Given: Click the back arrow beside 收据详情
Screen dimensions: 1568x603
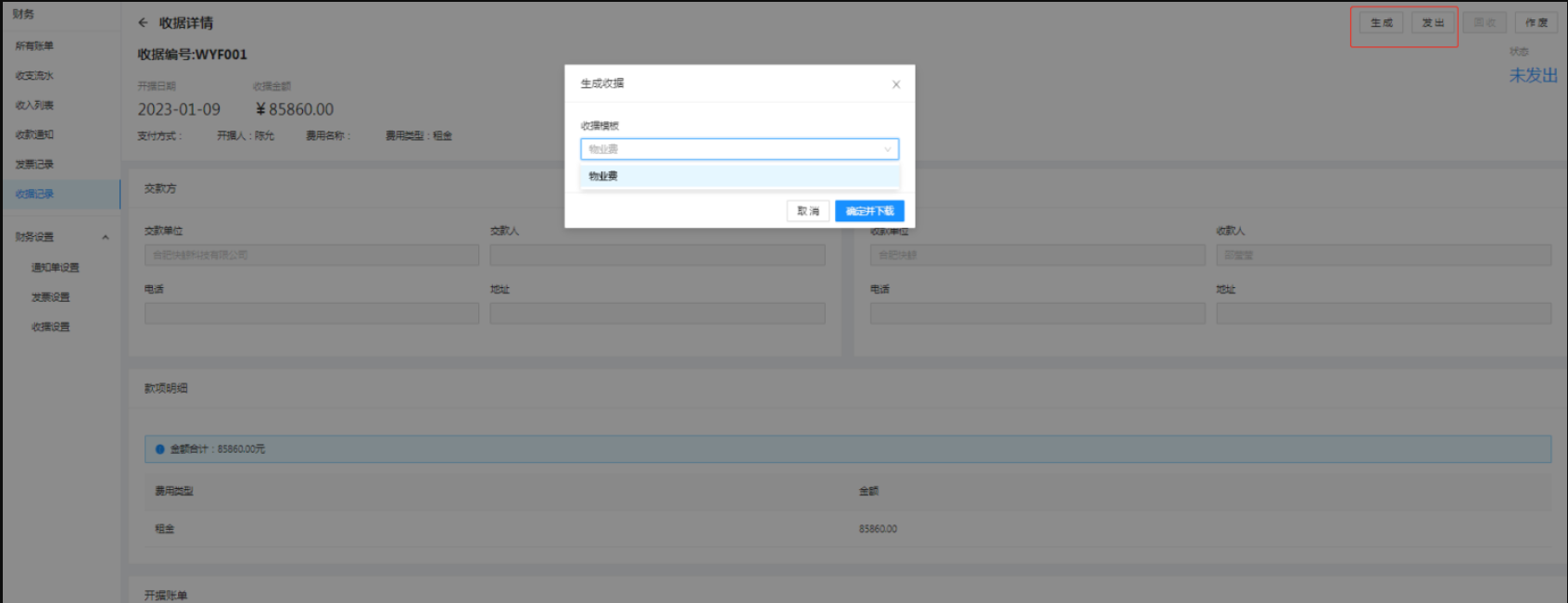Looking at the screenshot, I should (x=143, y=23).
